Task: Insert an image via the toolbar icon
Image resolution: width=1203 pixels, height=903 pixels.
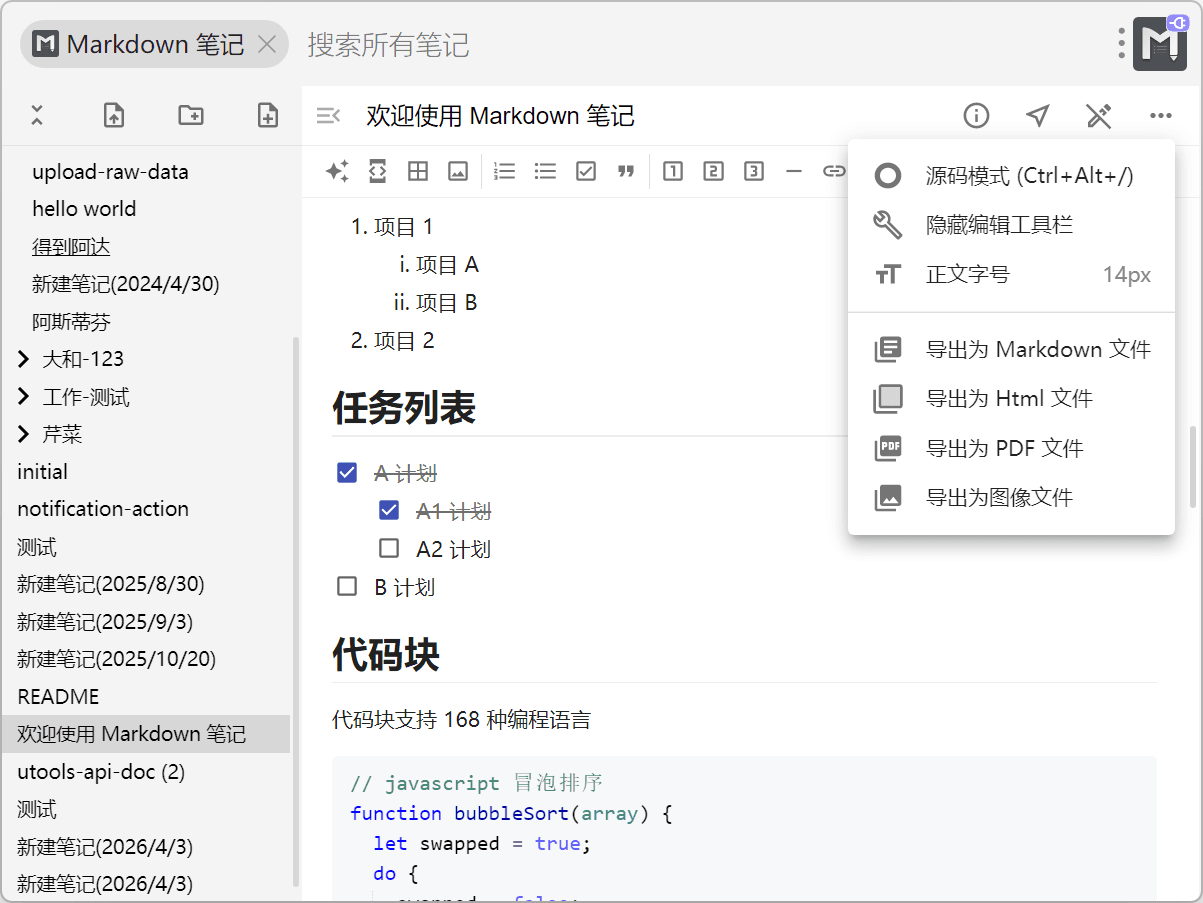Action: pyautogui.click(x=458, y=171)
